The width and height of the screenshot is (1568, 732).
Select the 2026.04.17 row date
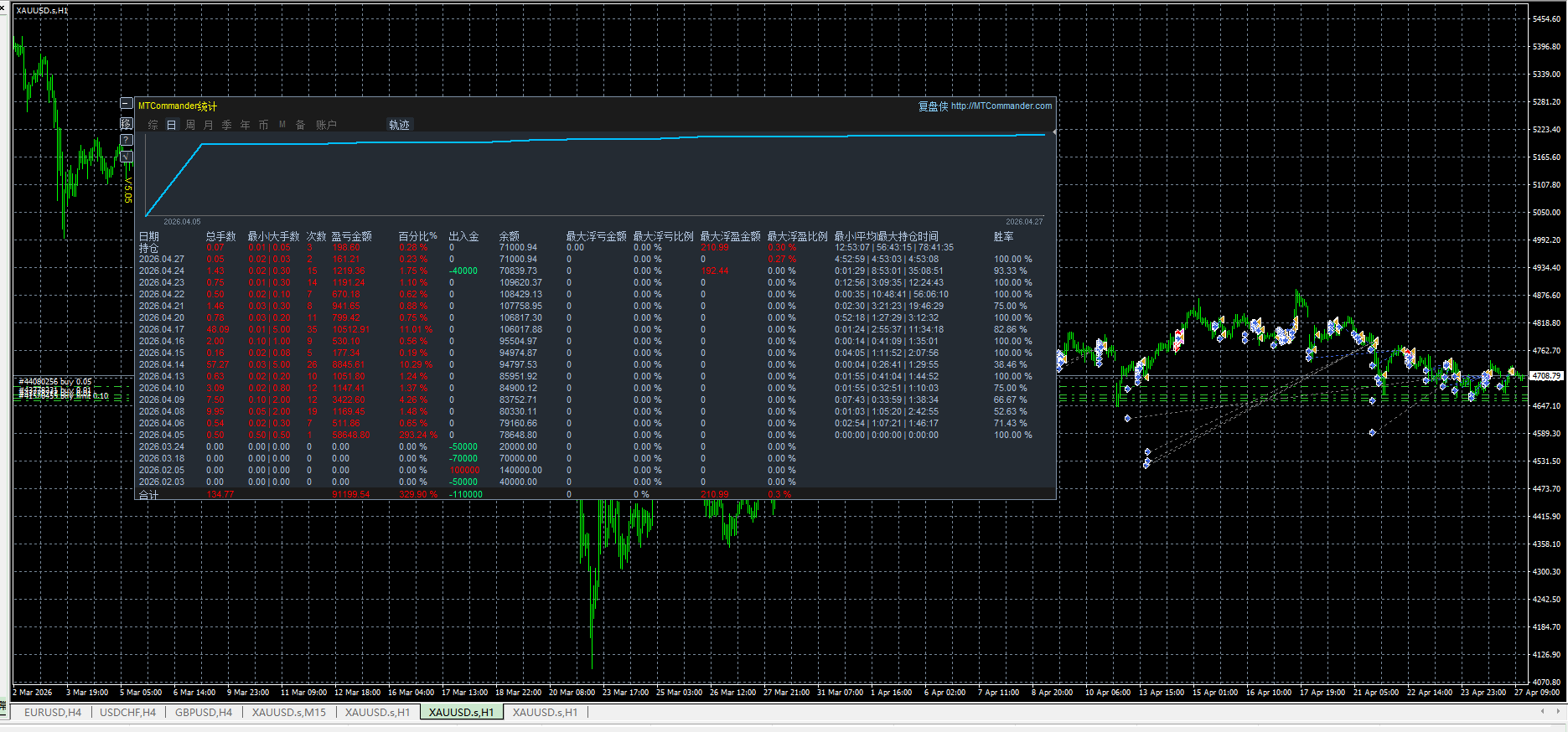162,330
